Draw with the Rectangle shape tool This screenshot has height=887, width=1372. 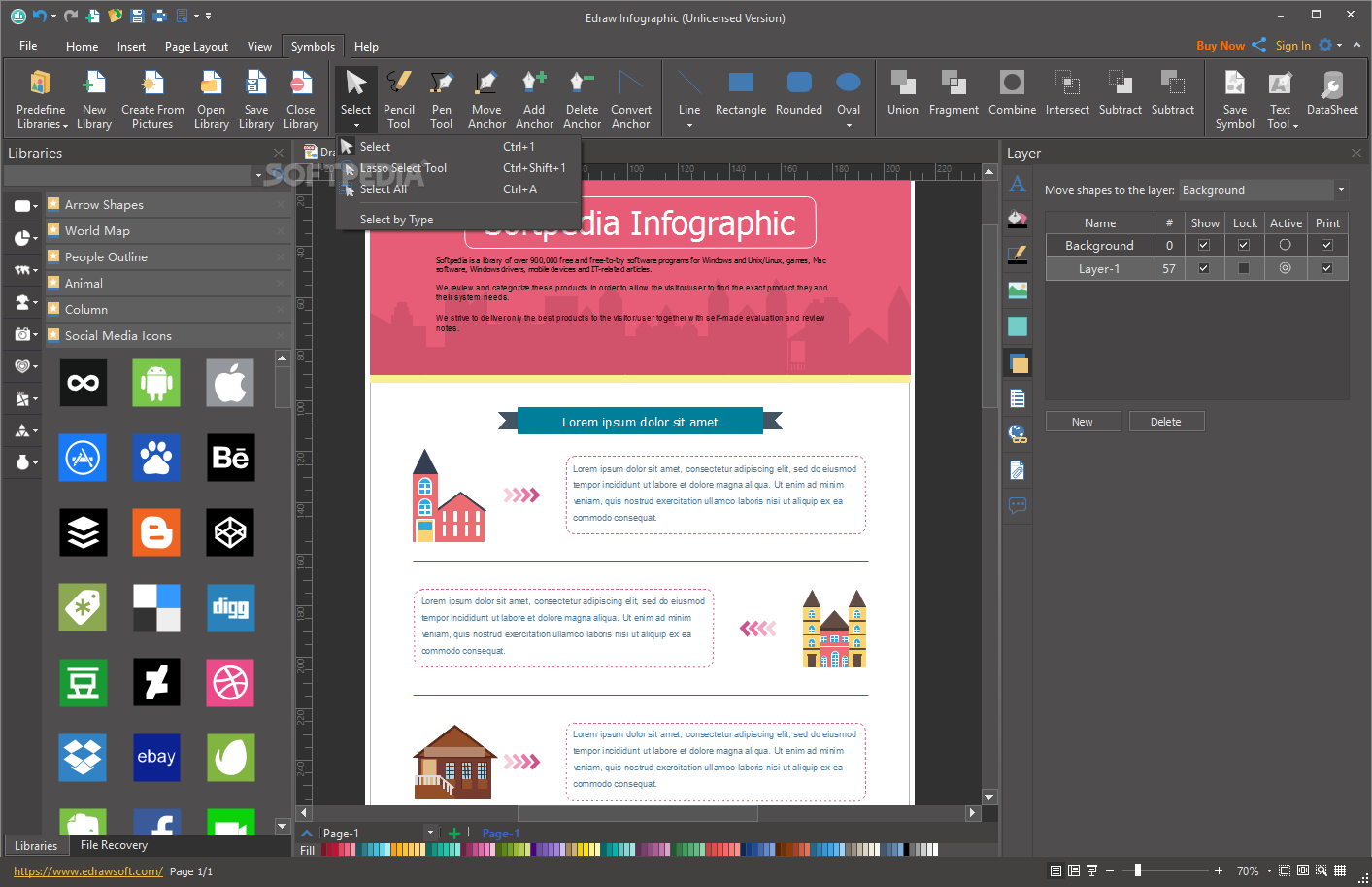tap(741, 94)
